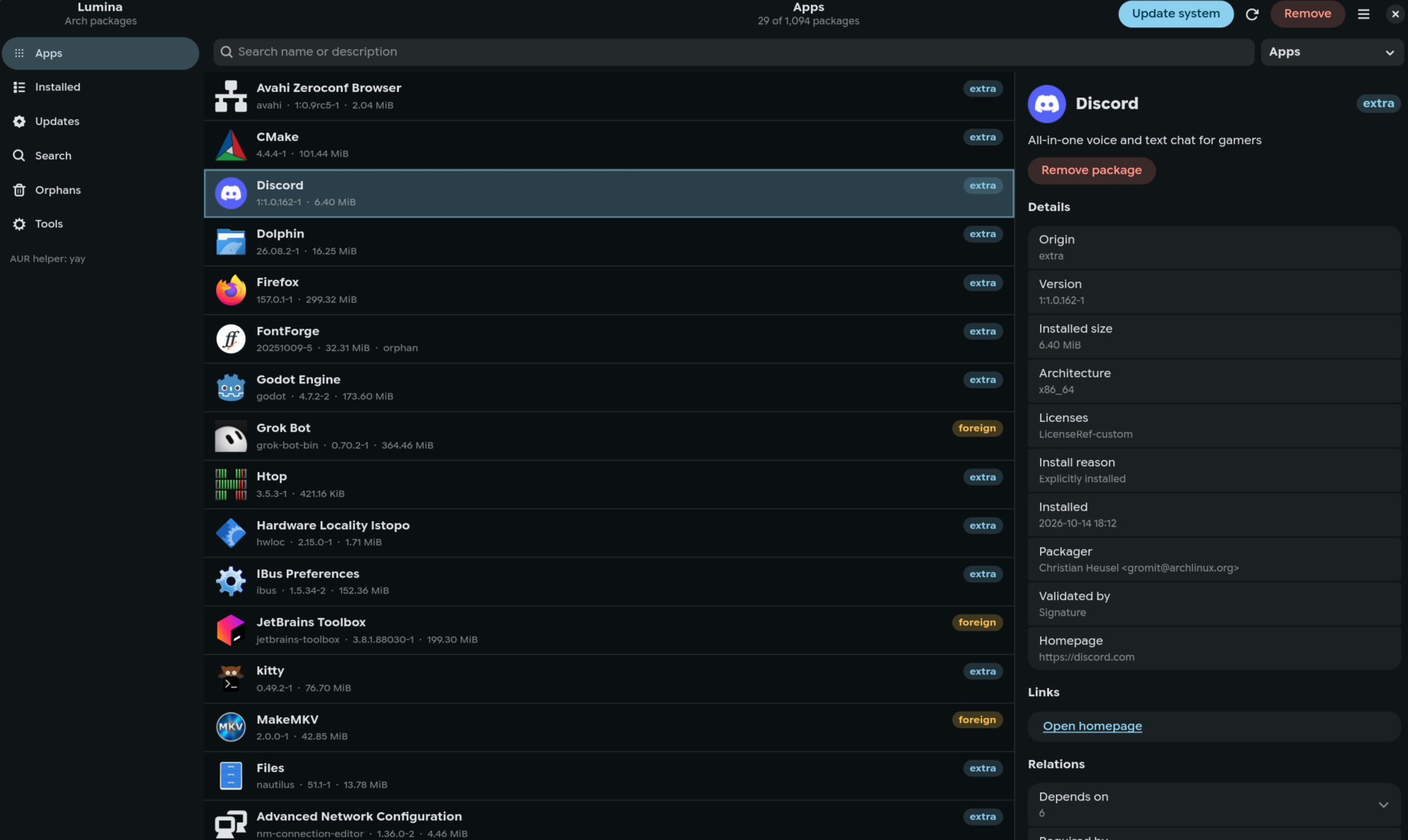This screenshot has width=1408, height=840.
Task: Click the AUR helper: yay label
Action: coord(48,259)
